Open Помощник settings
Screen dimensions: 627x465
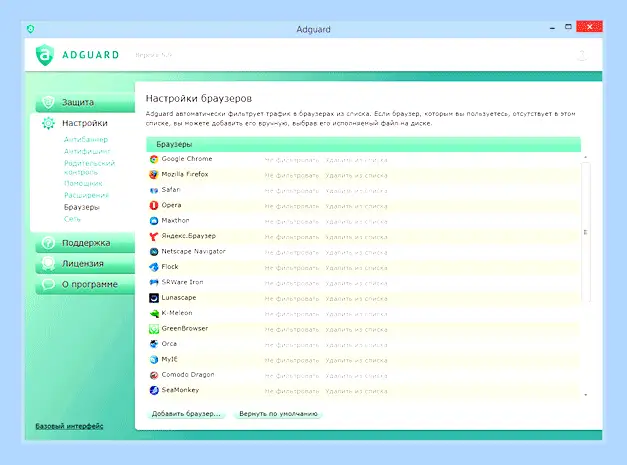click(83, 184)
